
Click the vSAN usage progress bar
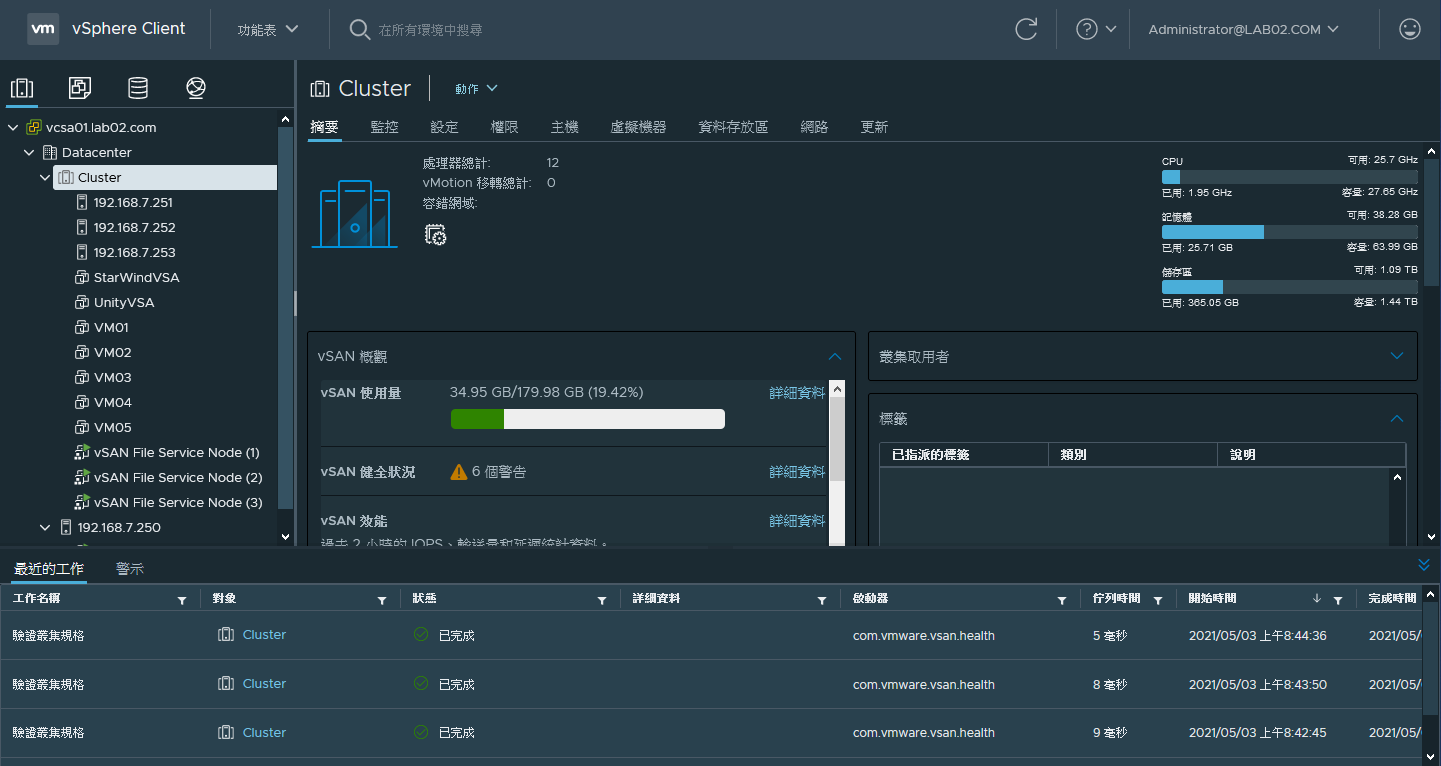(588, 419)
